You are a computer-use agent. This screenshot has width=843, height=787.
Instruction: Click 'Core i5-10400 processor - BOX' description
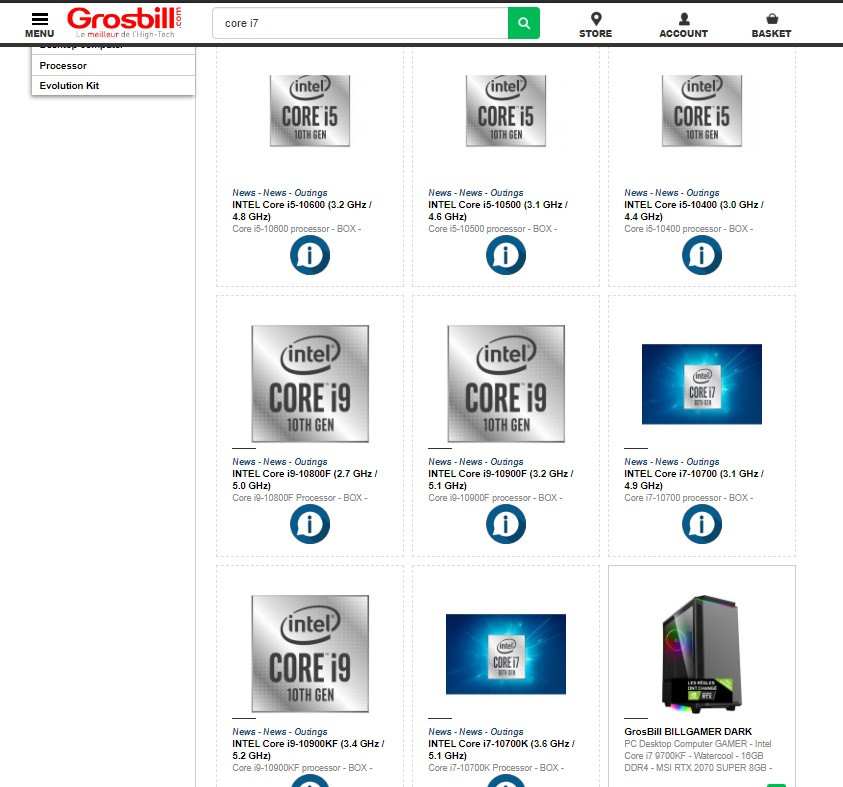click(689, 229)
